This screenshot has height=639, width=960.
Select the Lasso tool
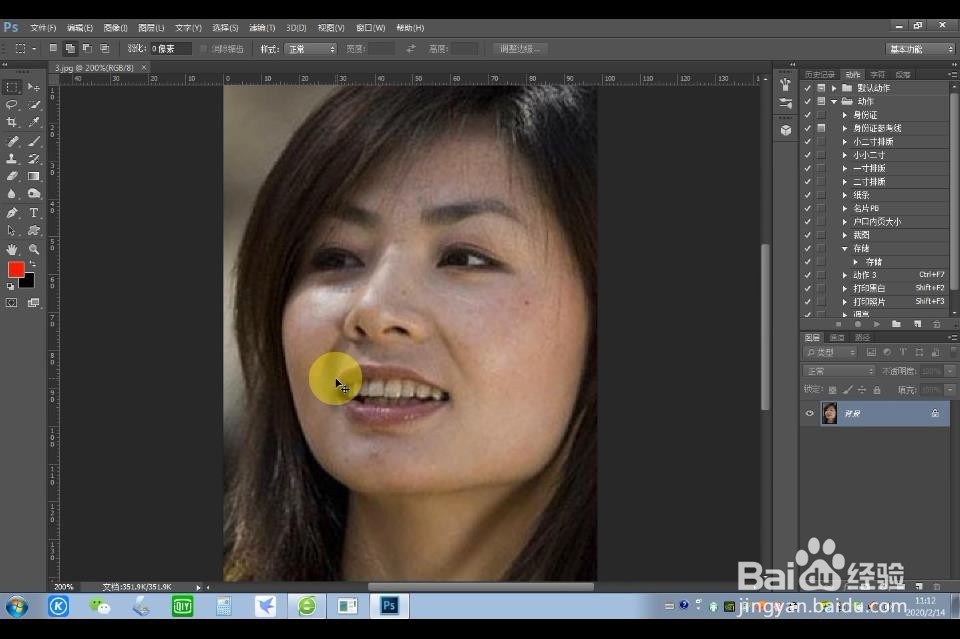12,105
